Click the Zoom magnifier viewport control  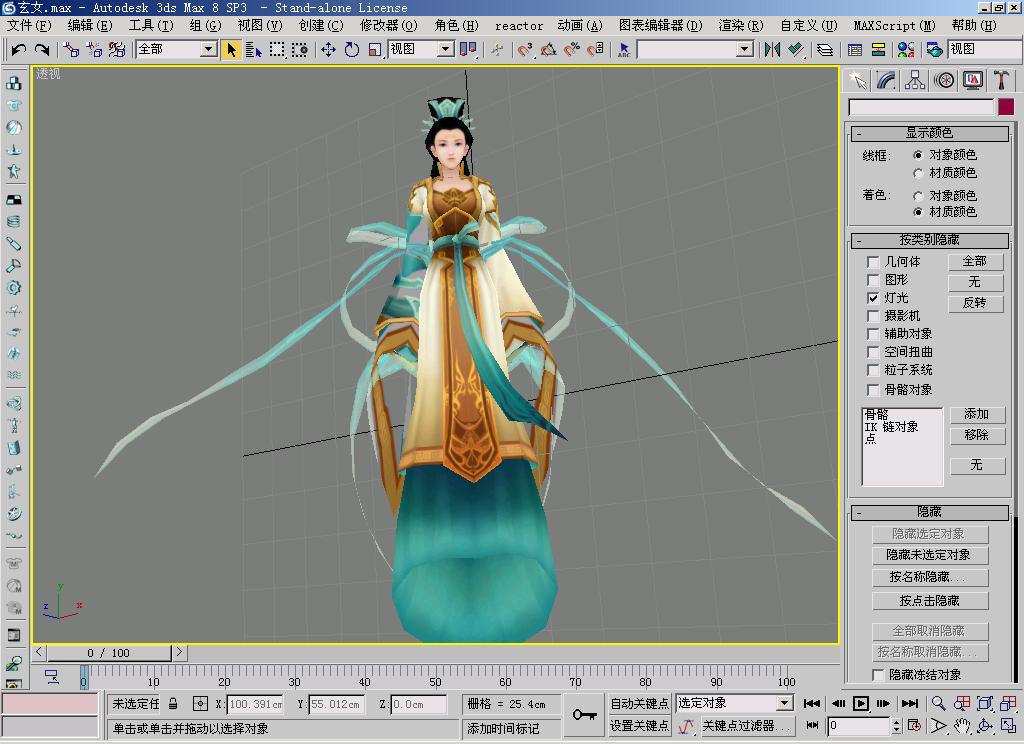(938, 704)
